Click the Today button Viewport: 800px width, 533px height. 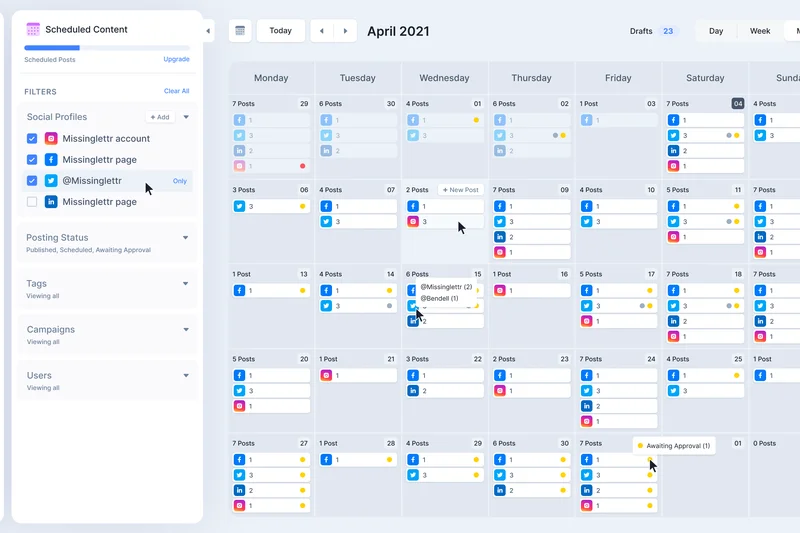pos(281,31)
